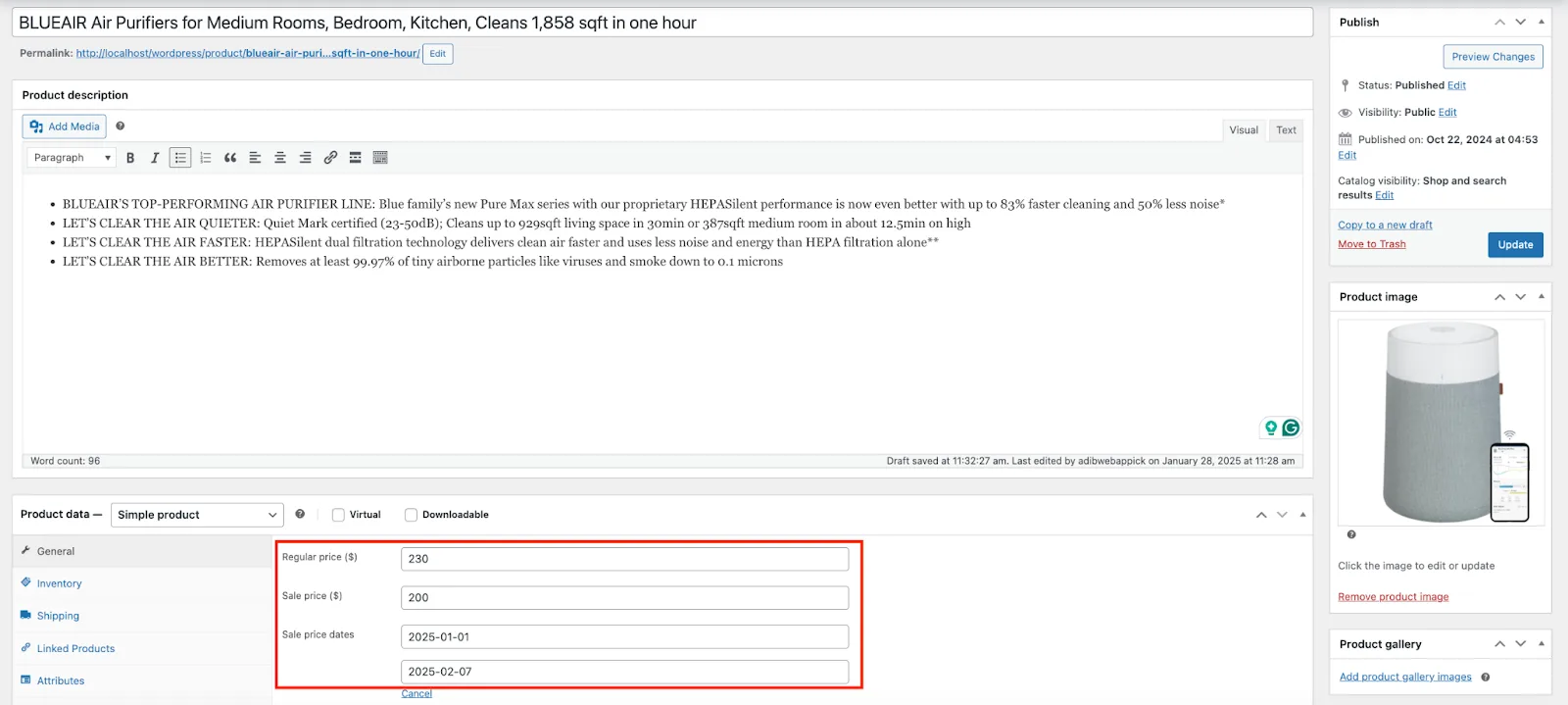Open the Inventory product data tab

click(142, 583)
